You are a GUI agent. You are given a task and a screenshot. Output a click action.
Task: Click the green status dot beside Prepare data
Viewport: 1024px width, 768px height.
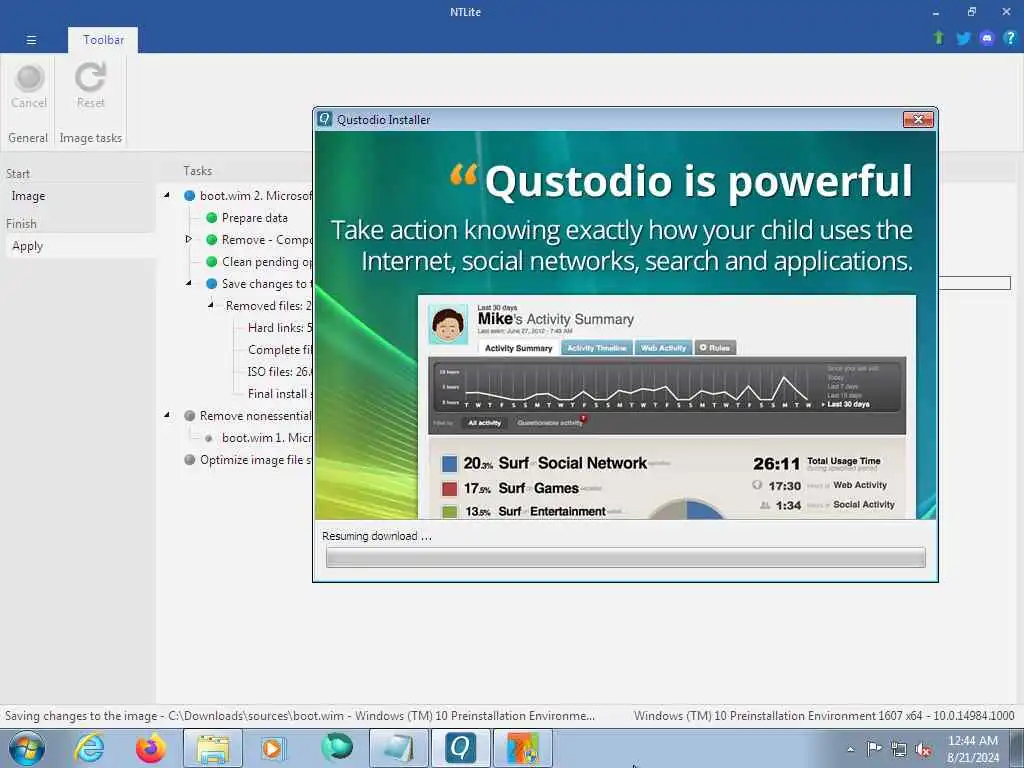(x=212, y=217)
